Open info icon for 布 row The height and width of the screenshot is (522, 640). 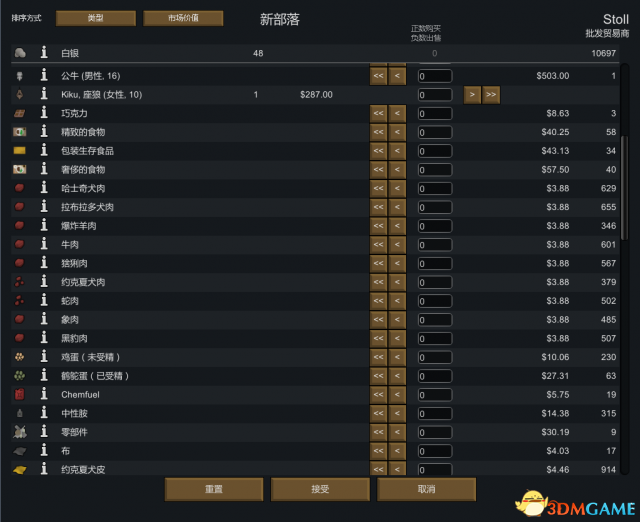(44, 451)
